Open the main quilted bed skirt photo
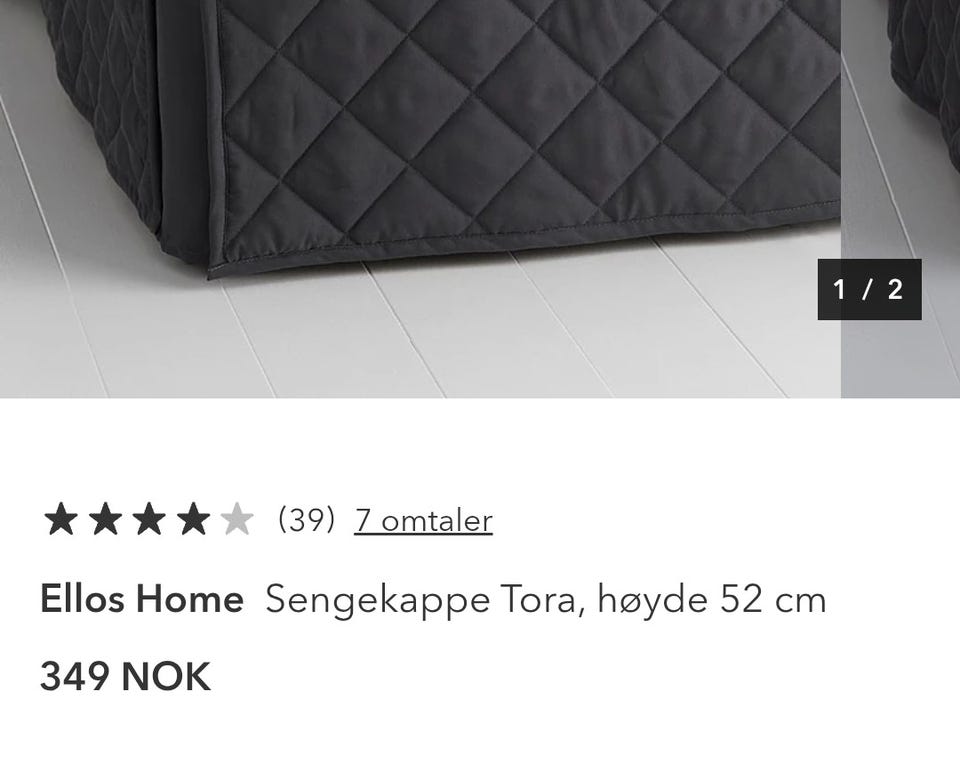 point(420,199)
